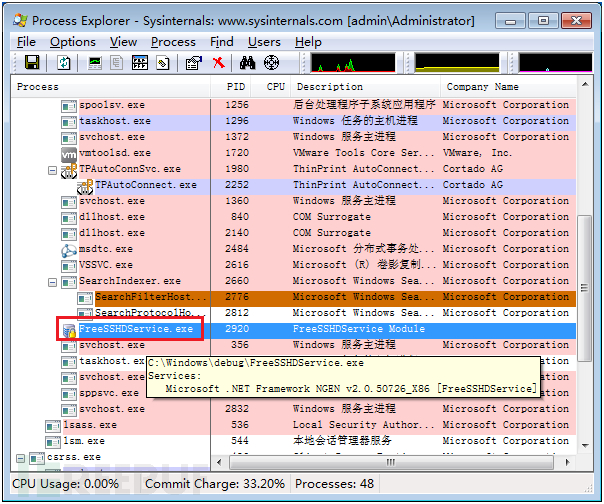Click the lsass.exe process icon
The image size is (604, 504).
pyautogui.click(x=53, y=426)
